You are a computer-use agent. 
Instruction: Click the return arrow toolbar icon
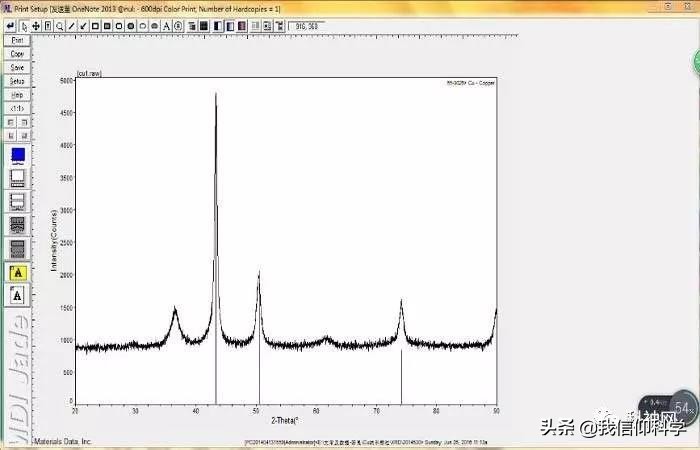click(10, 26)
